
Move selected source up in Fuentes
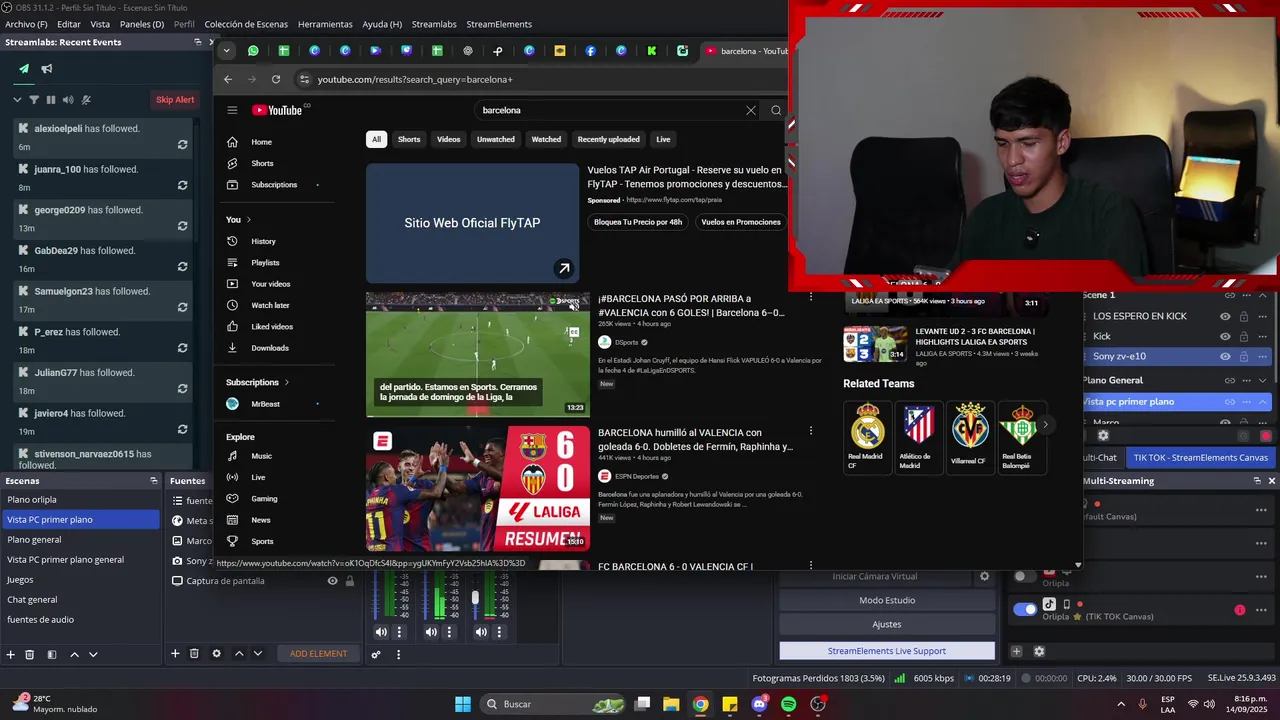(239, 653)
